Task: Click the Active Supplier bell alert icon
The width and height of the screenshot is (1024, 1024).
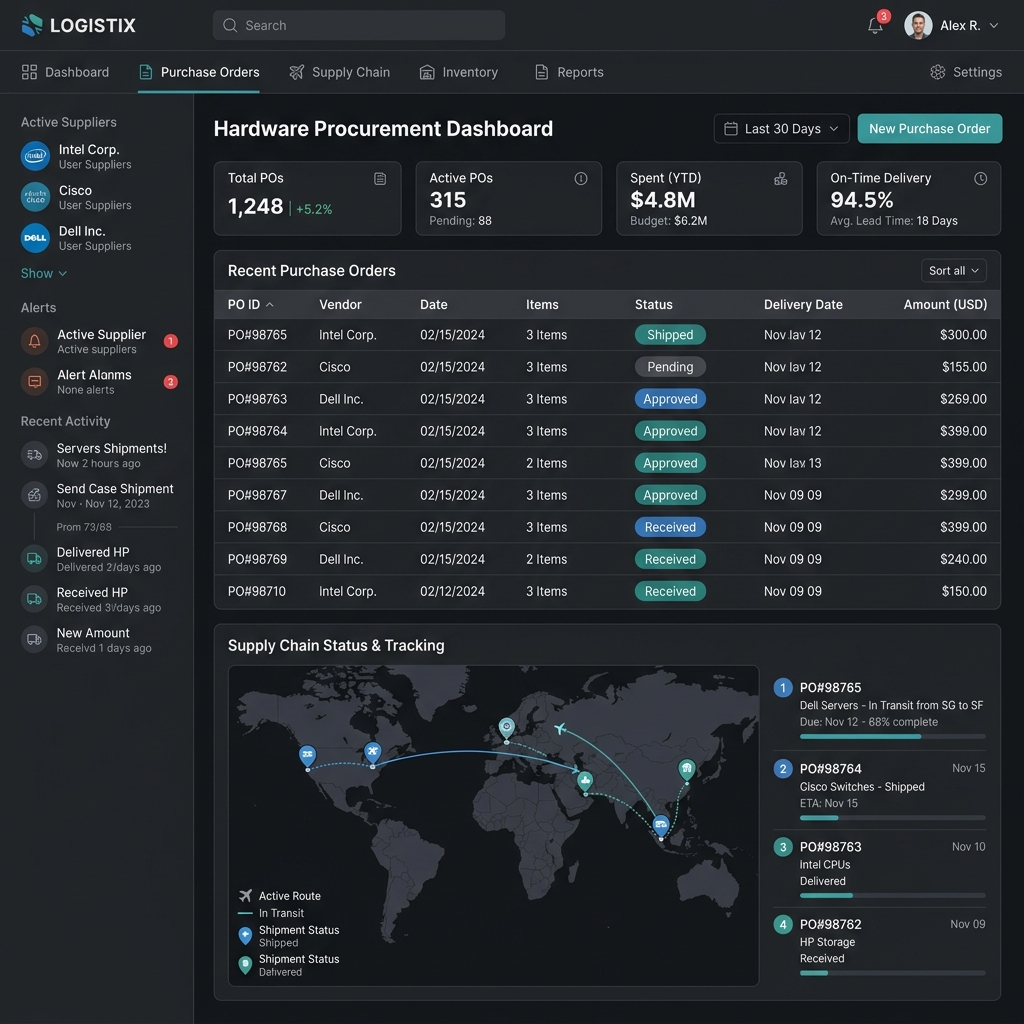Action: coord(35,341)
